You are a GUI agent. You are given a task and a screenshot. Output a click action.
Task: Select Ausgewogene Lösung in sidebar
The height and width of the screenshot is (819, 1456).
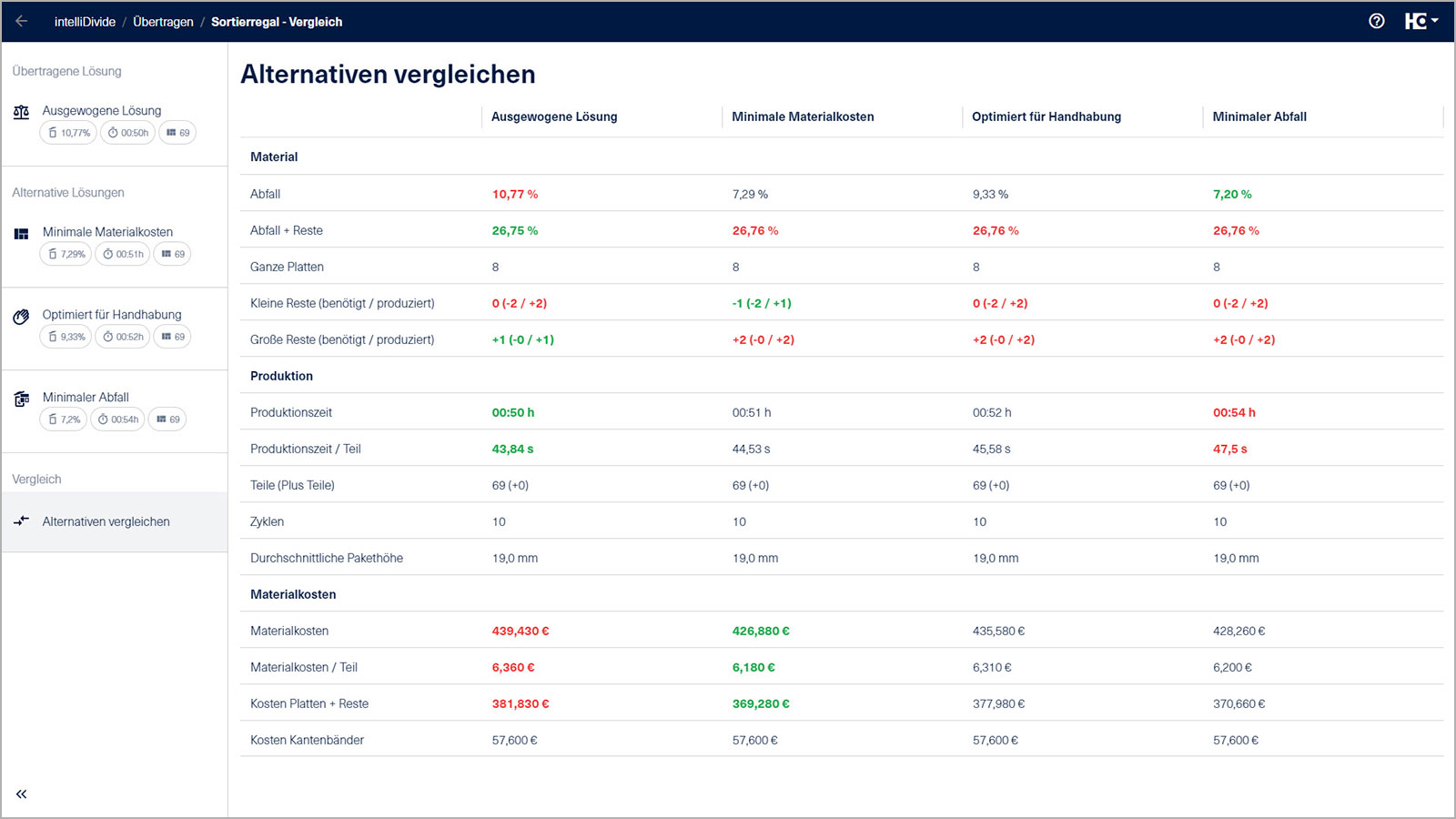[102, 111]
